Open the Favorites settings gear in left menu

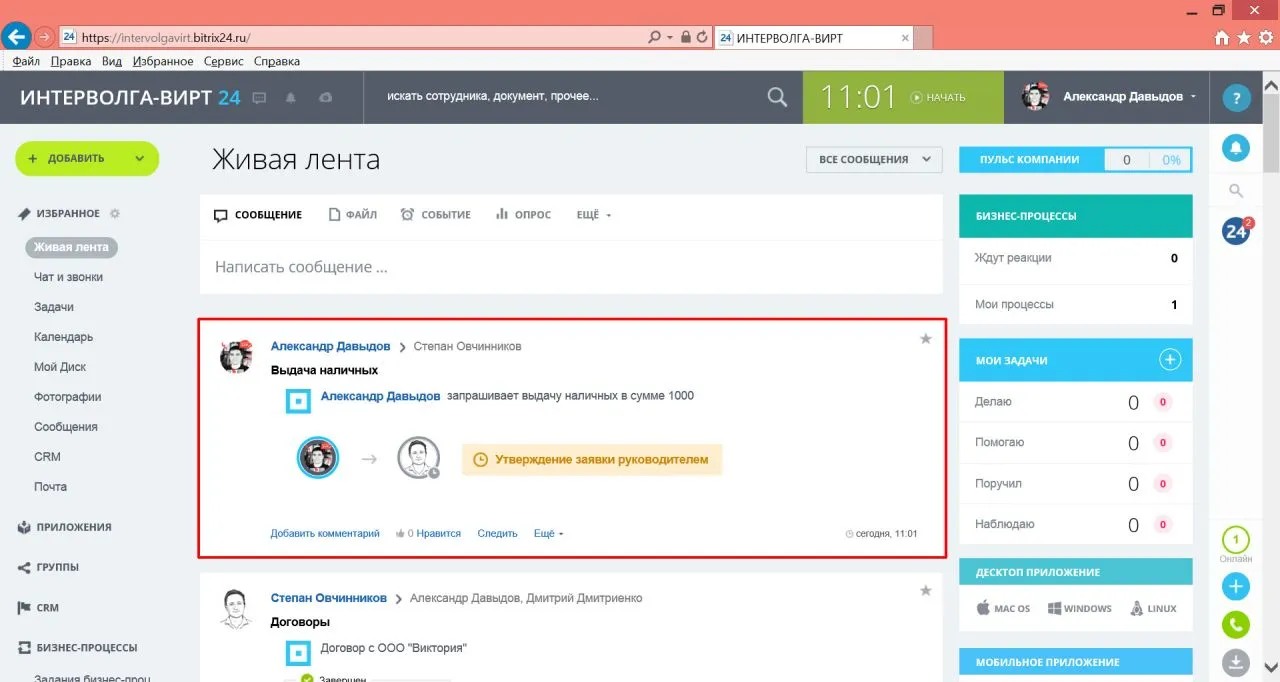pyautogui.click(x=115, y=213)
